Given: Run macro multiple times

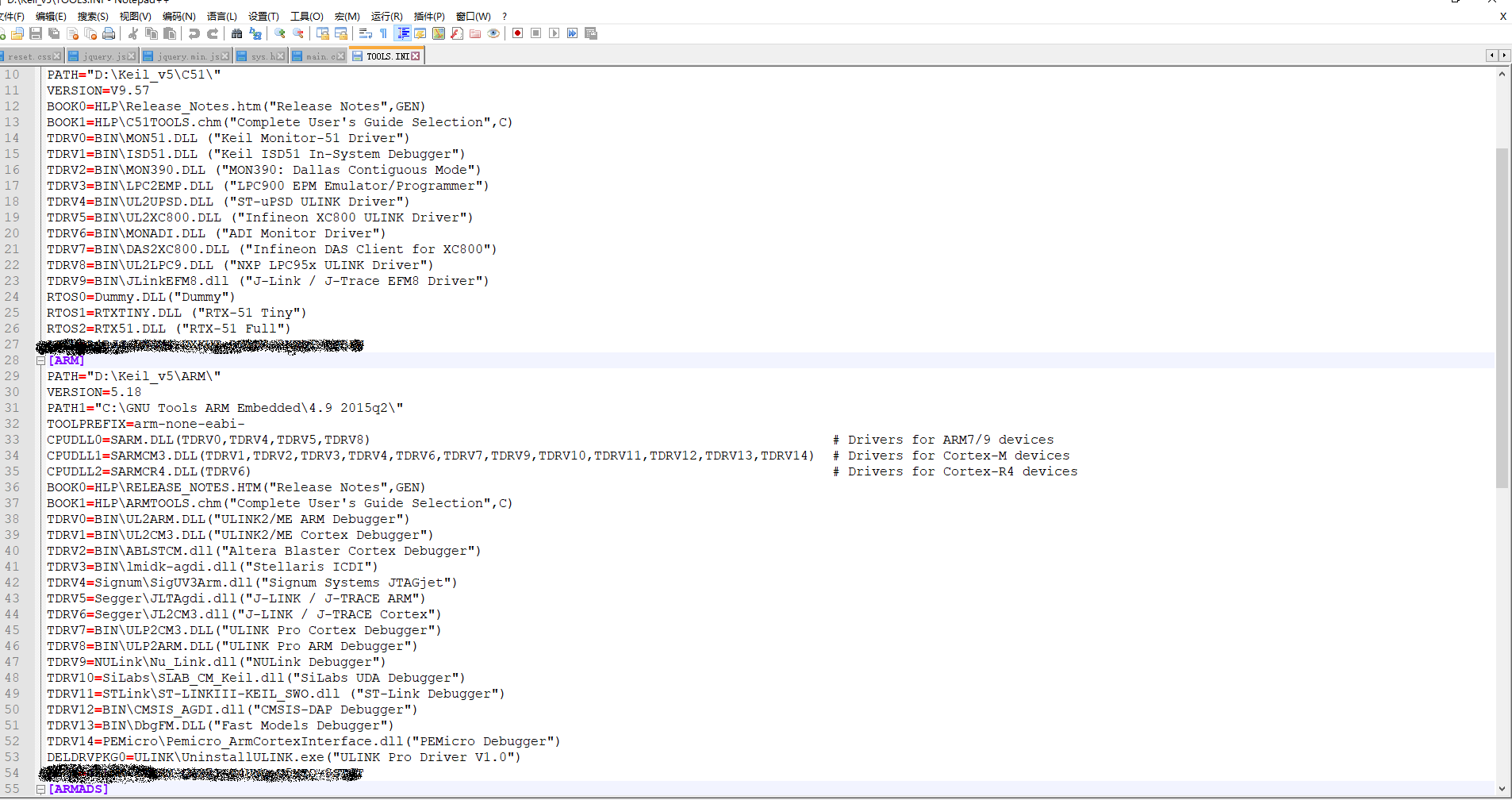Looking at the screenshot, I should pyautogui.click(x=573, y=33).
